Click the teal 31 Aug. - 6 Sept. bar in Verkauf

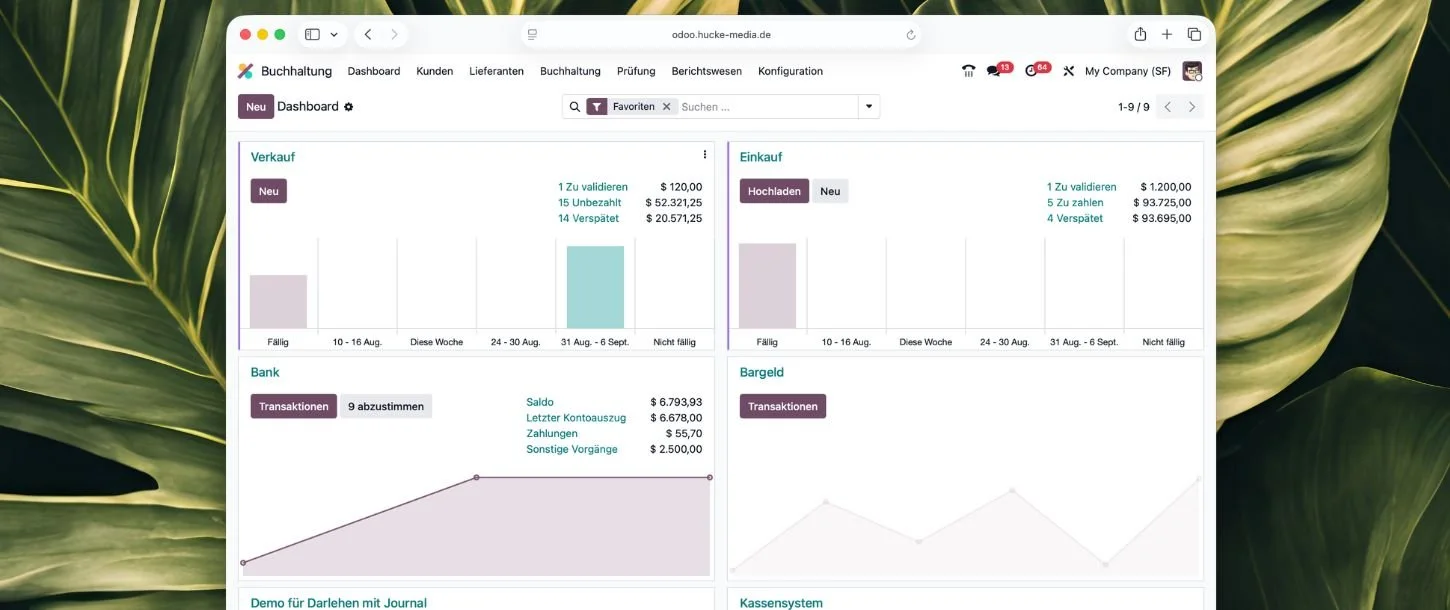tap(595, 287)
